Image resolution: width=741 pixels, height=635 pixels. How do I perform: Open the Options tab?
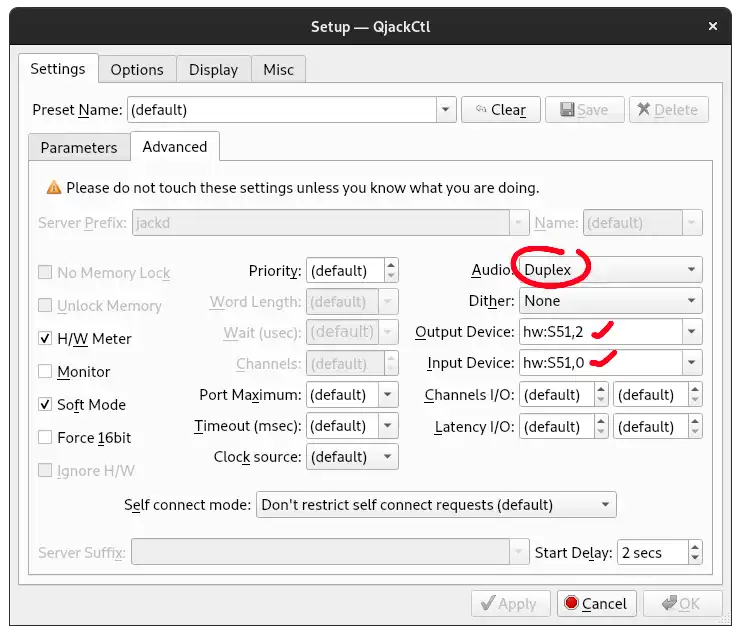click(137, 69)
